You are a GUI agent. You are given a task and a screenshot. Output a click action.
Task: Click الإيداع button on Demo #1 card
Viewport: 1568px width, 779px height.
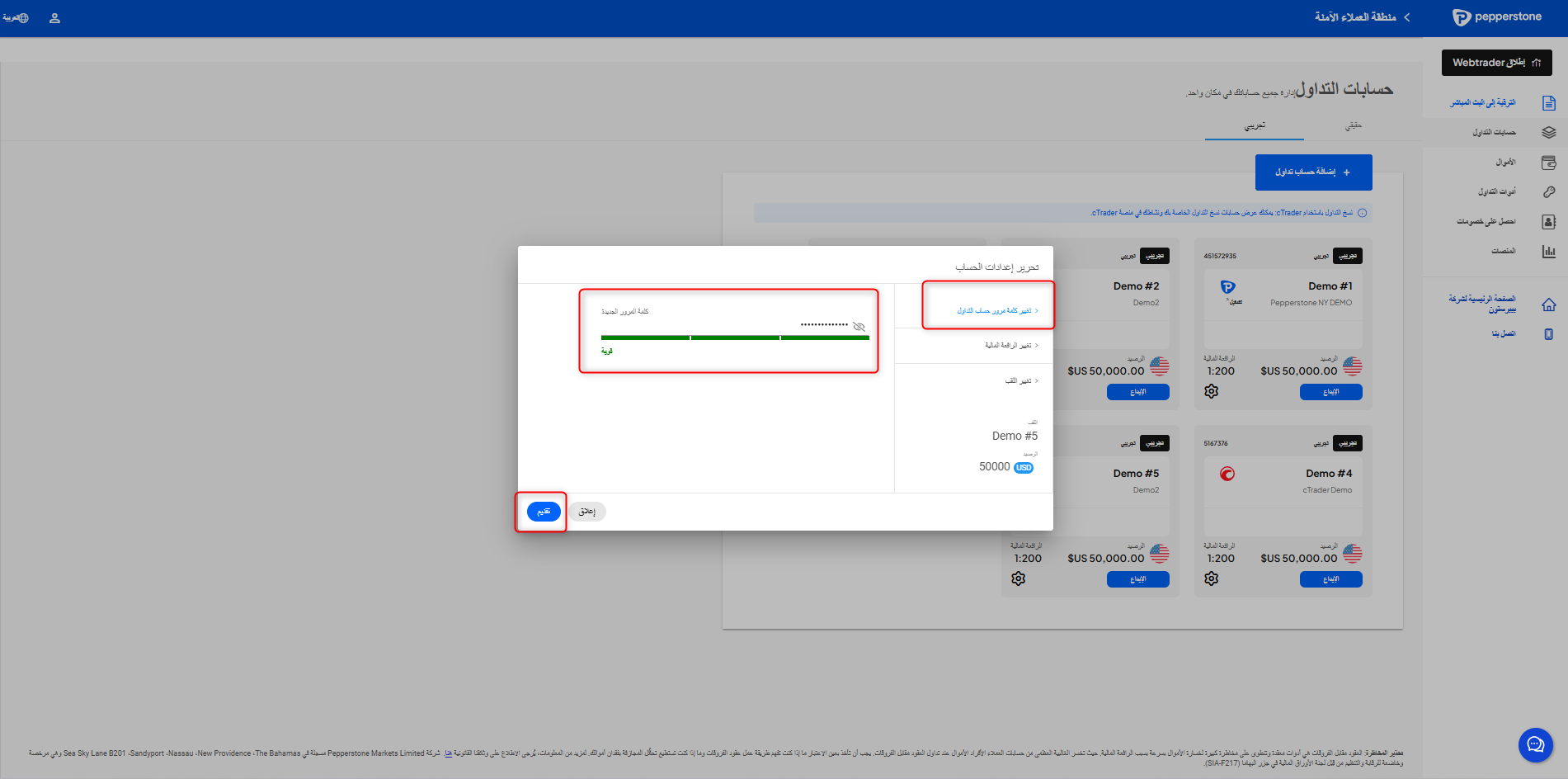point(1331,392)
